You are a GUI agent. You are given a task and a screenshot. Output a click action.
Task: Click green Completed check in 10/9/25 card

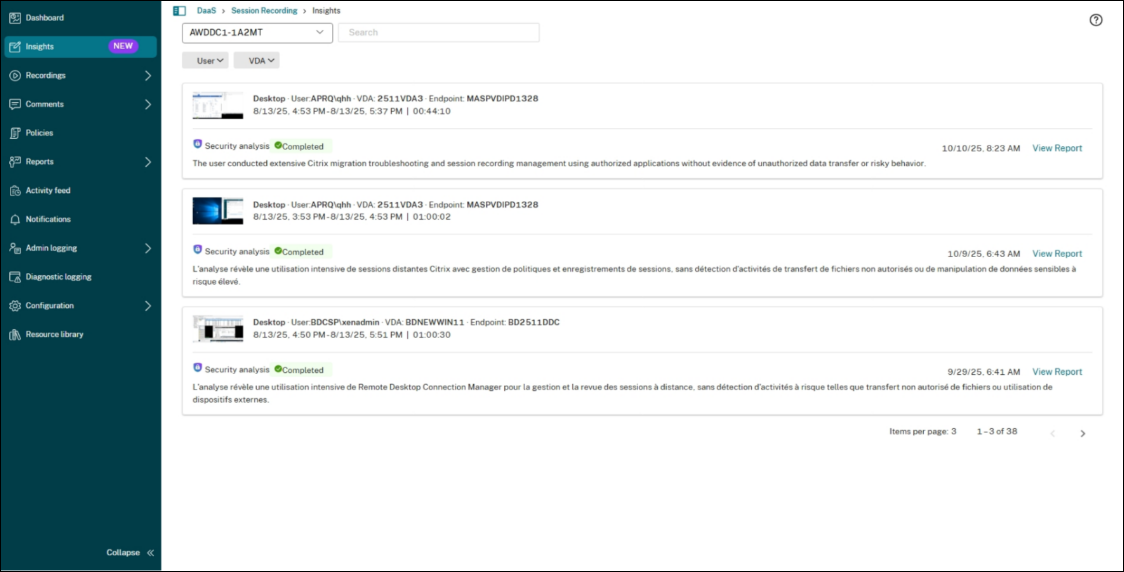click(278, 251)
